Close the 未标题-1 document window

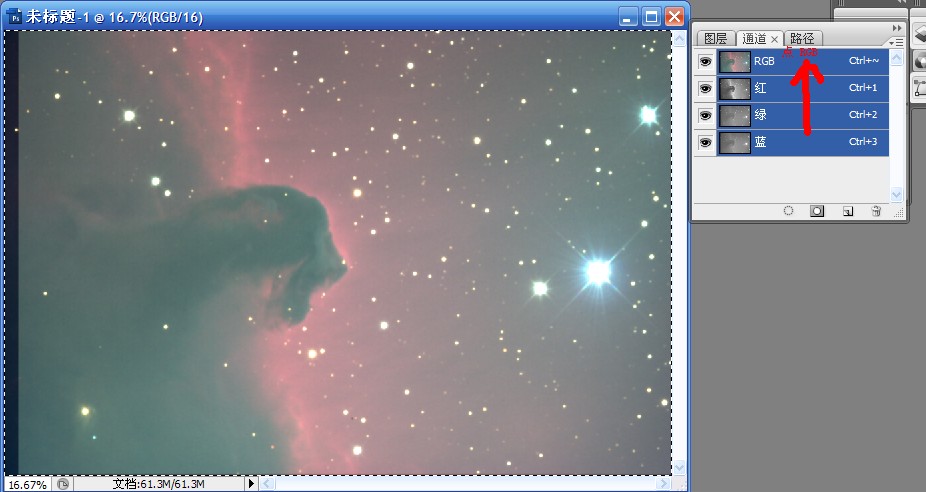[x=674, y=17]
